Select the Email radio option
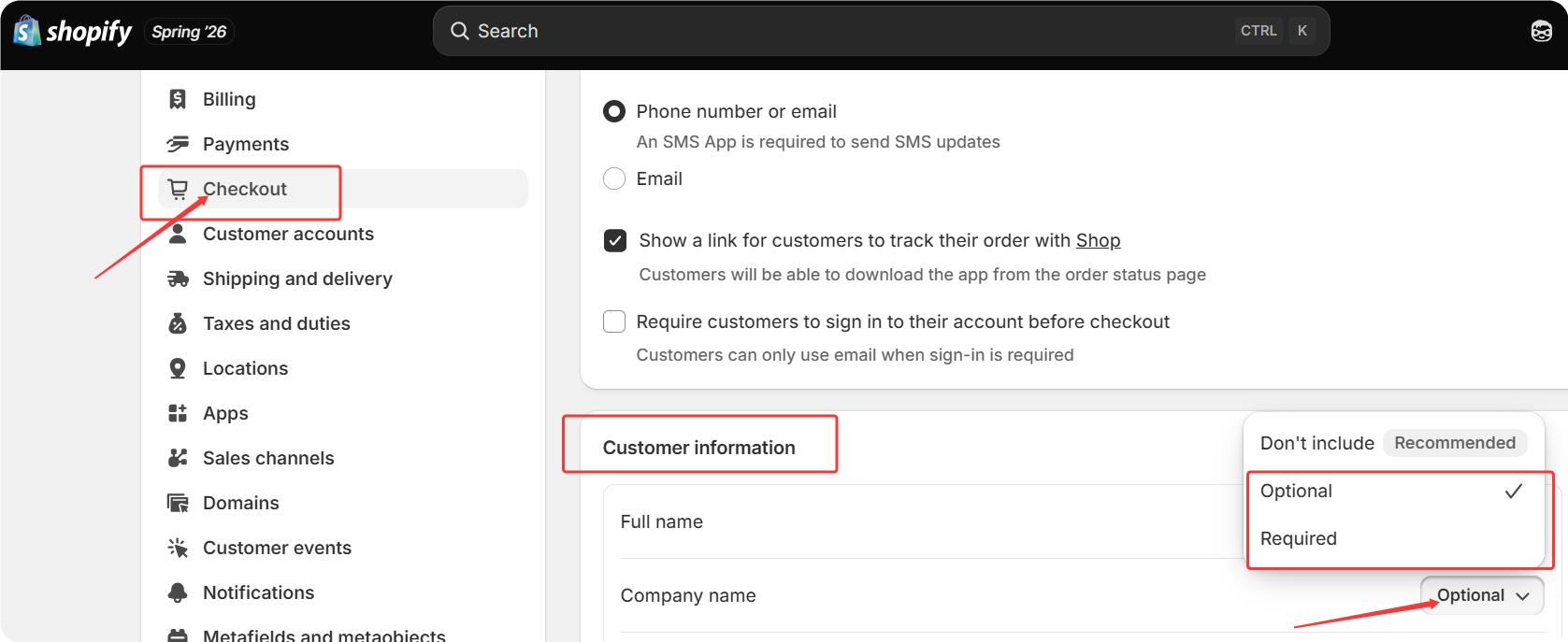The height and width of the screenshot is (642, 1568). coord(614,178)
